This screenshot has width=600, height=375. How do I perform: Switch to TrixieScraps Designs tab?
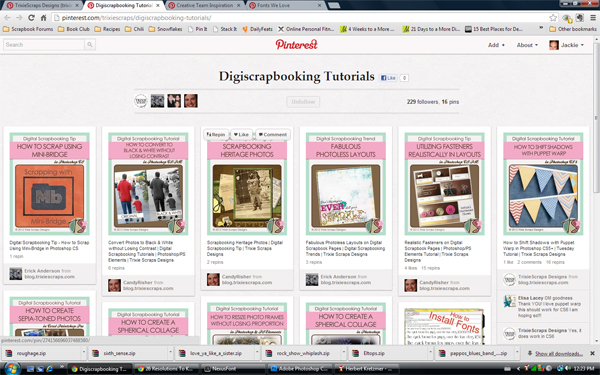43,5
